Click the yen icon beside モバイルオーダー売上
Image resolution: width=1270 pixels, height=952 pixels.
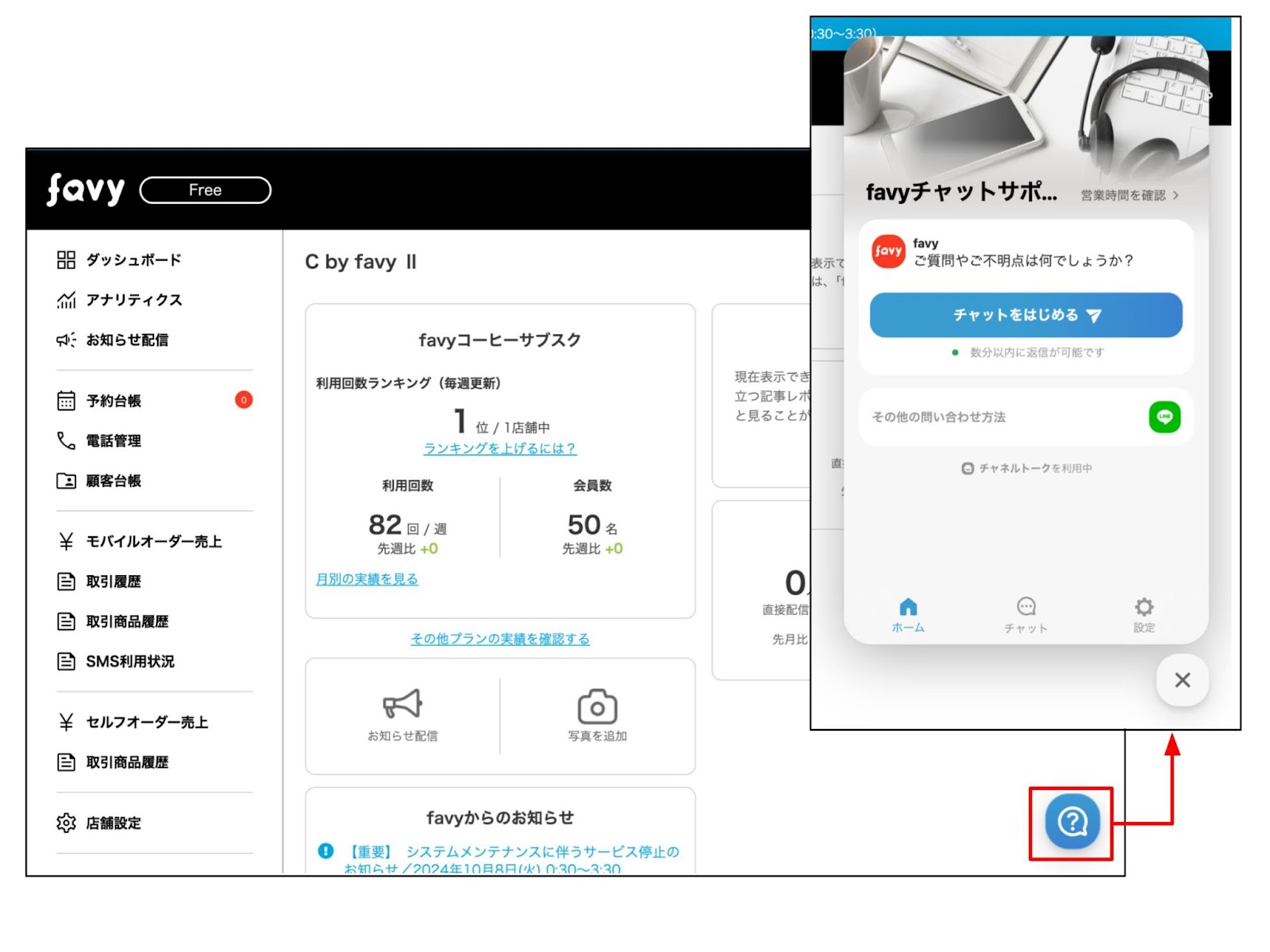(66, 541)
